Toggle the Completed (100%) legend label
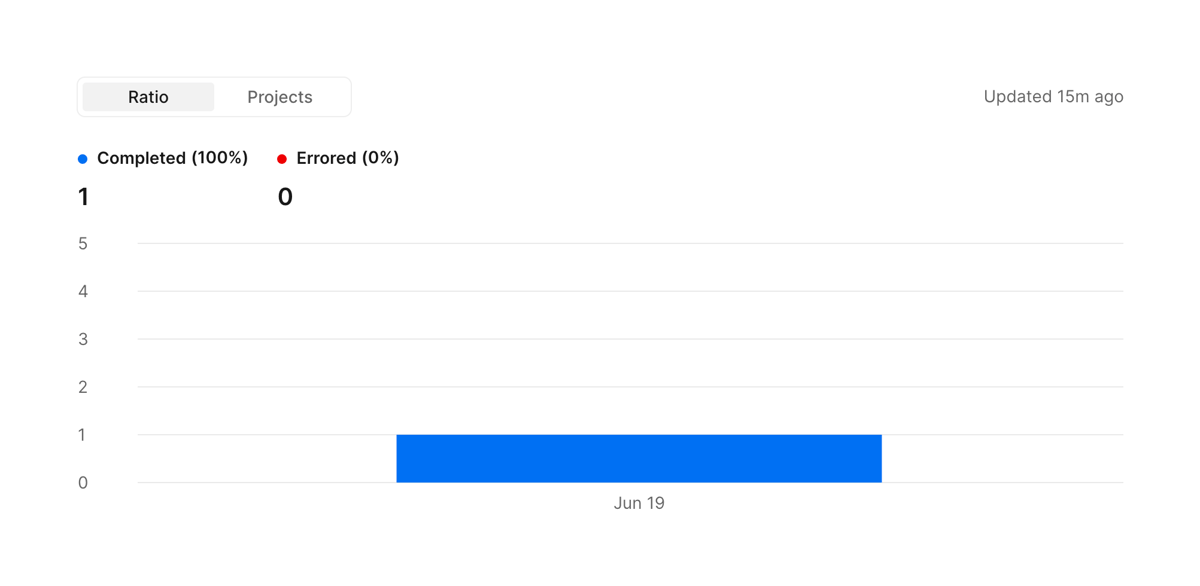This screenshot has height=586, width=1200. point(172,158)
